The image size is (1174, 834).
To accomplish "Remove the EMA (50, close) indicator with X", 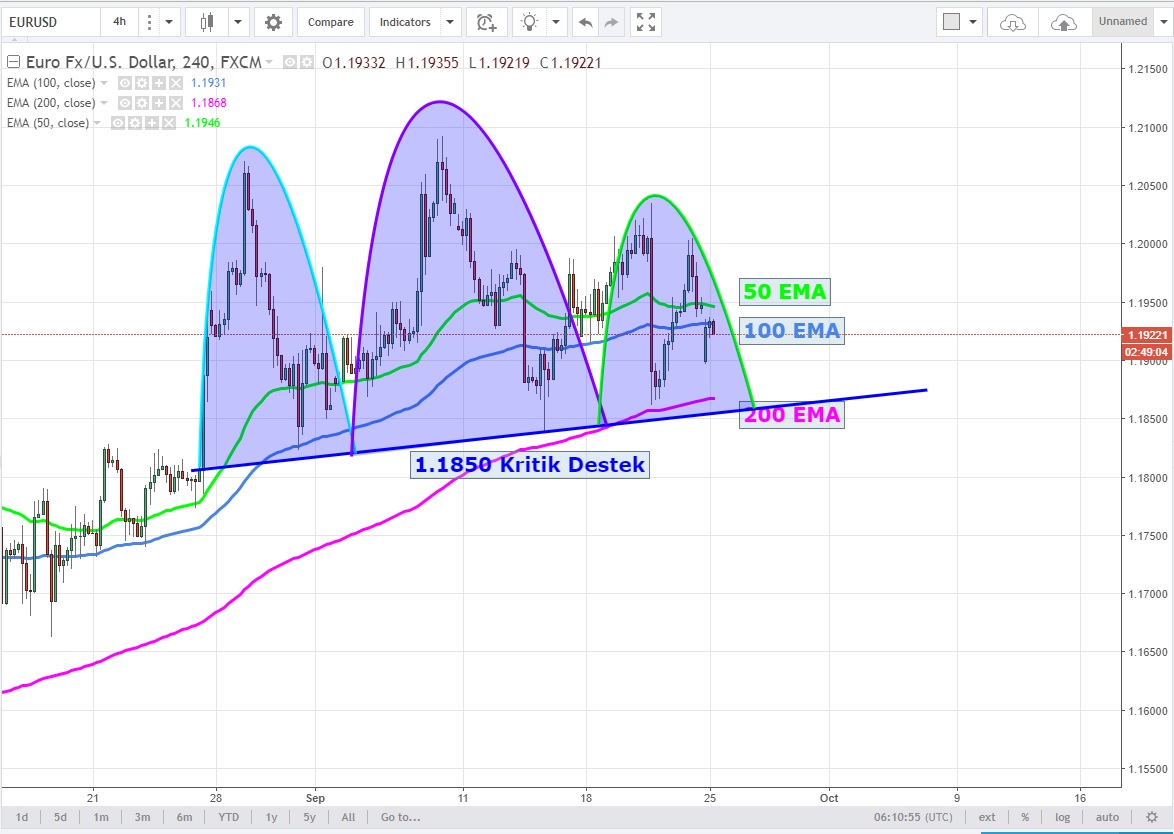I will pyautogui.click(x=169, y=123).
